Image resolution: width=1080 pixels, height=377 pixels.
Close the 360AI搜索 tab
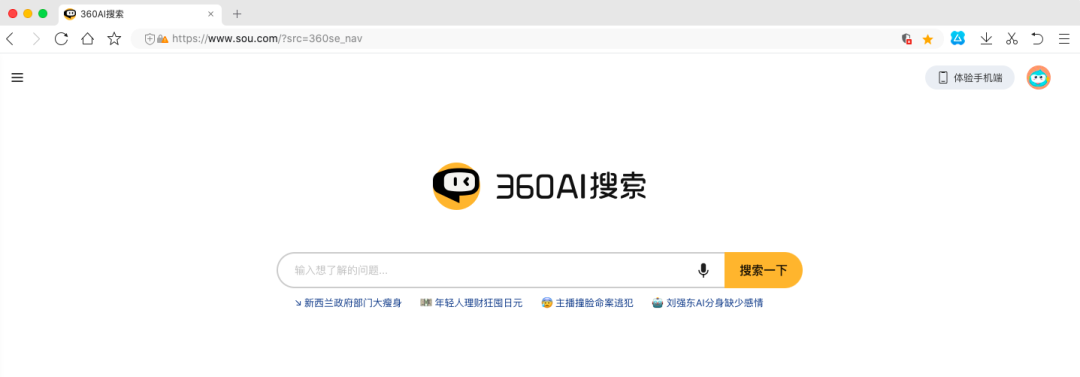(211, 14)
